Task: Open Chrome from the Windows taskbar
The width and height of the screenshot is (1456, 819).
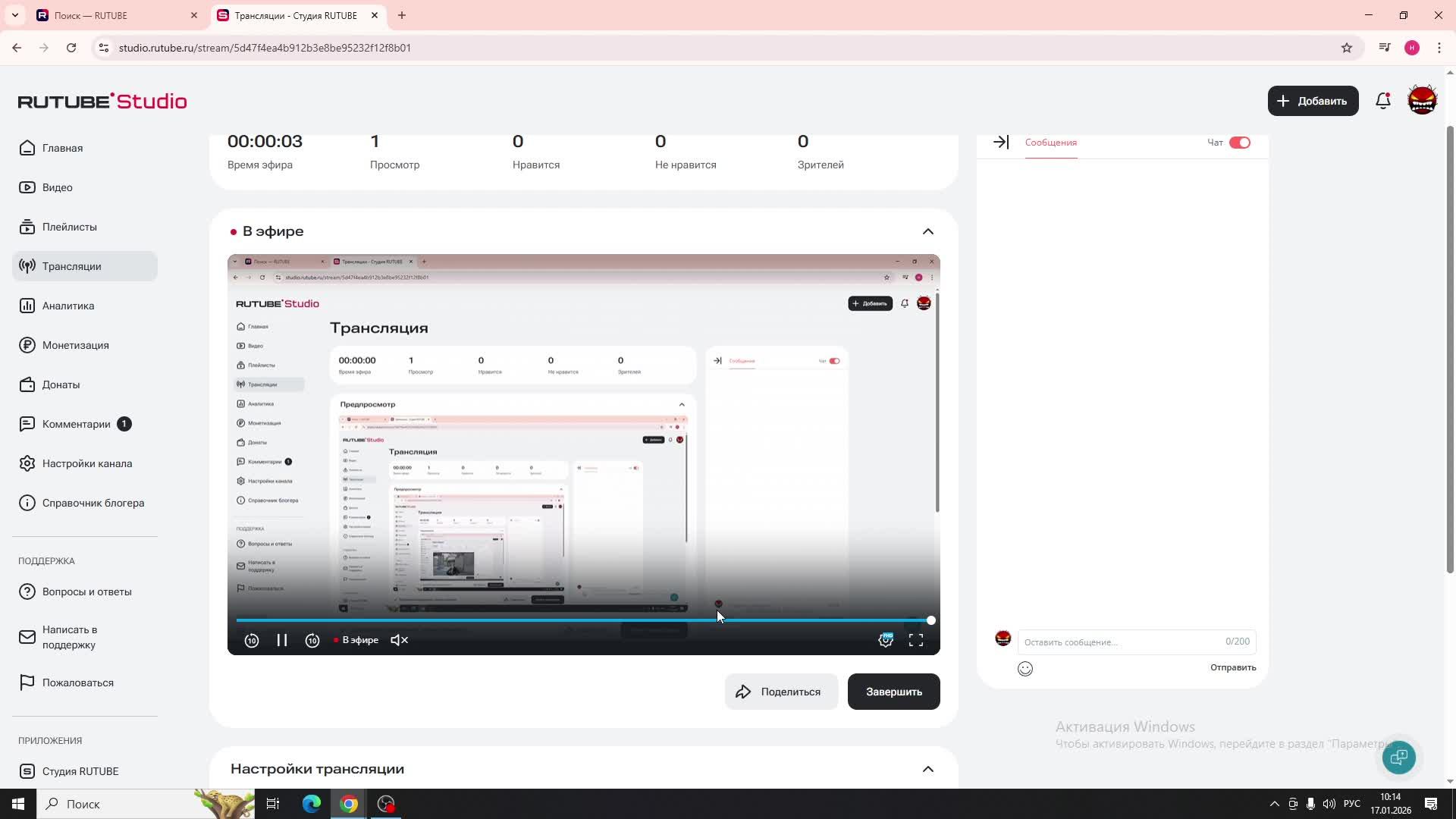Action: click(349, 804)
